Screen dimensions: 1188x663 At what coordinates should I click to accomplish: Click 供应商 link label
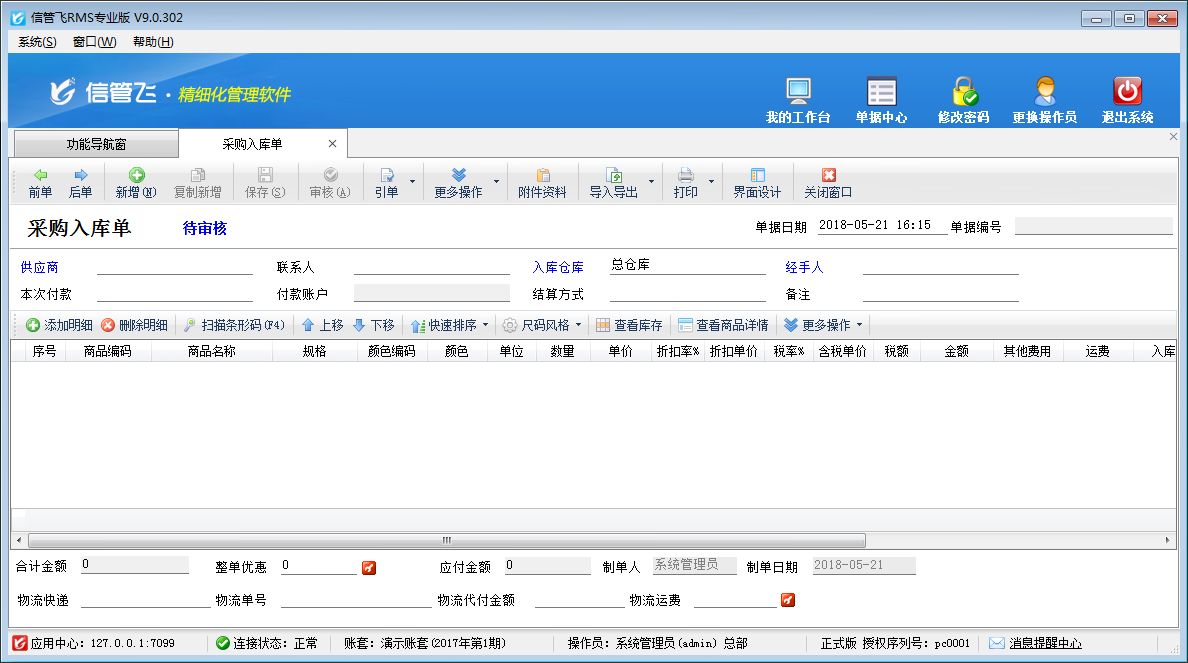tap(39, 267)
